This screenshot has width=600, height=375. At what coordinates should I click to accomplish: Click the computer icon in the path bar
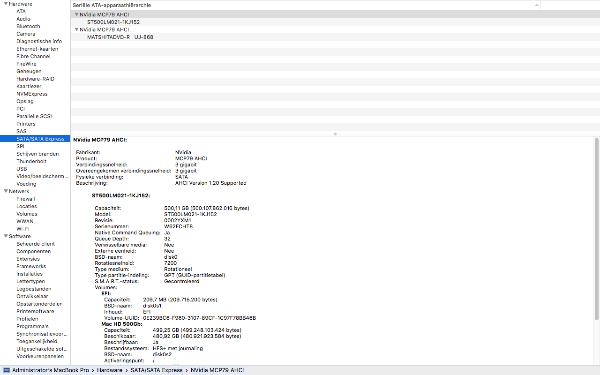tap(6, 370)
